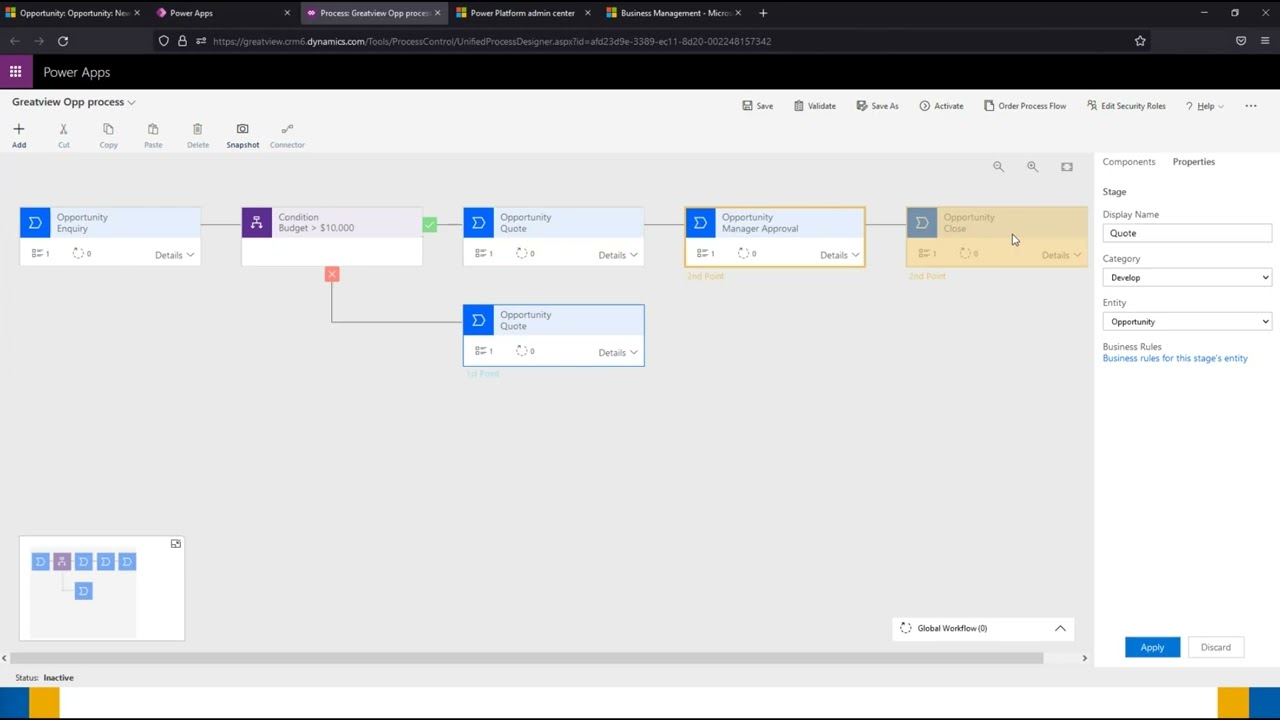The height and width of the screenshot is (720, 1280).
Task: Expand Details of lower Quote stage
Action: tap(618, 353)
